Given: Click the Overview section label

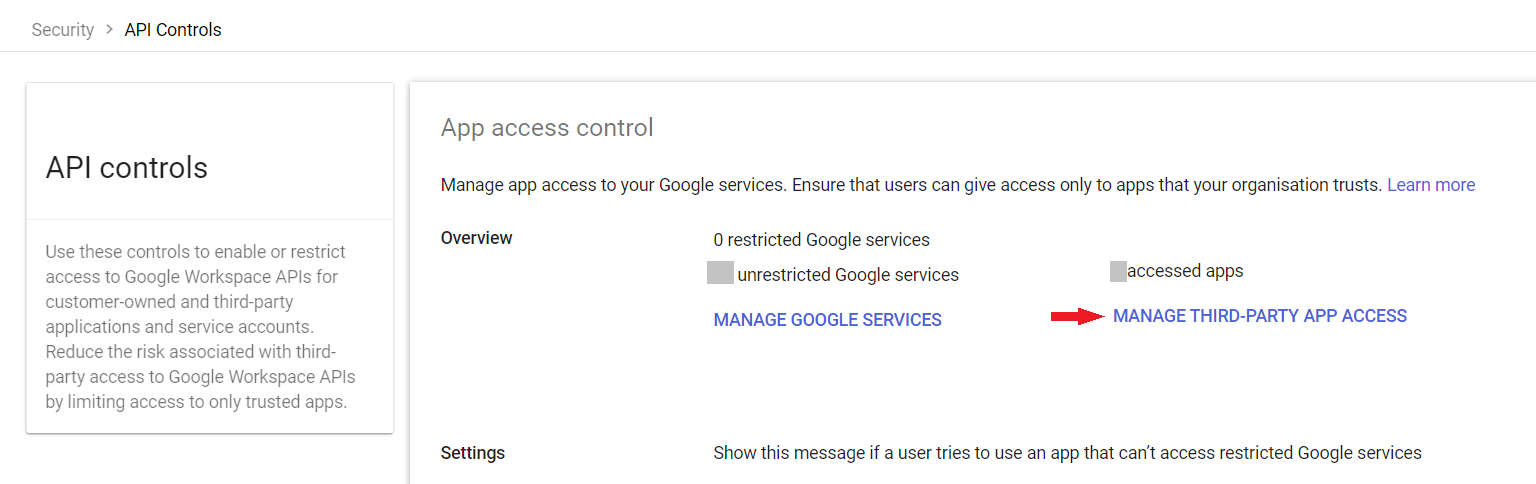Looking at the screenshot, I should click(476, 238).
